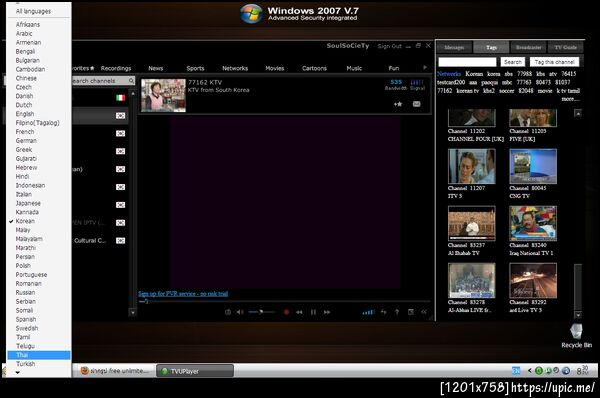
Task: Click the green TVUPlayer tray icon
Action: tap(538, 370)
